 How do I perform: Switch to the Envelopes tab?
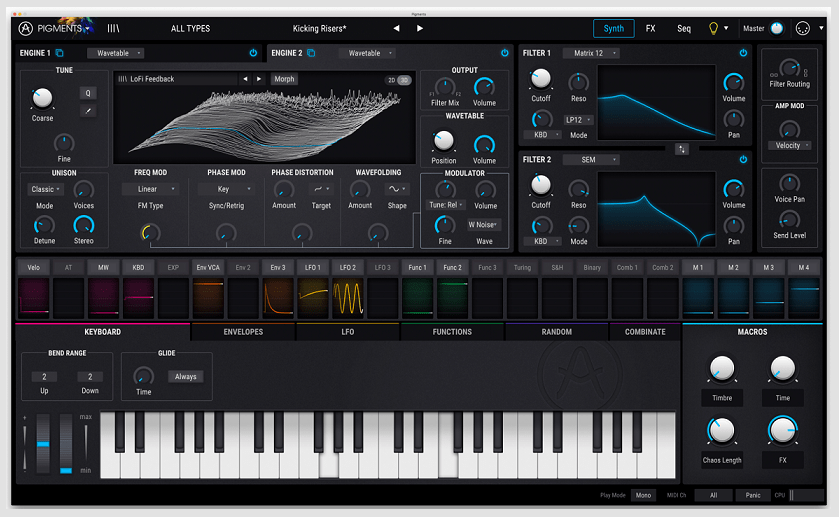243,332
